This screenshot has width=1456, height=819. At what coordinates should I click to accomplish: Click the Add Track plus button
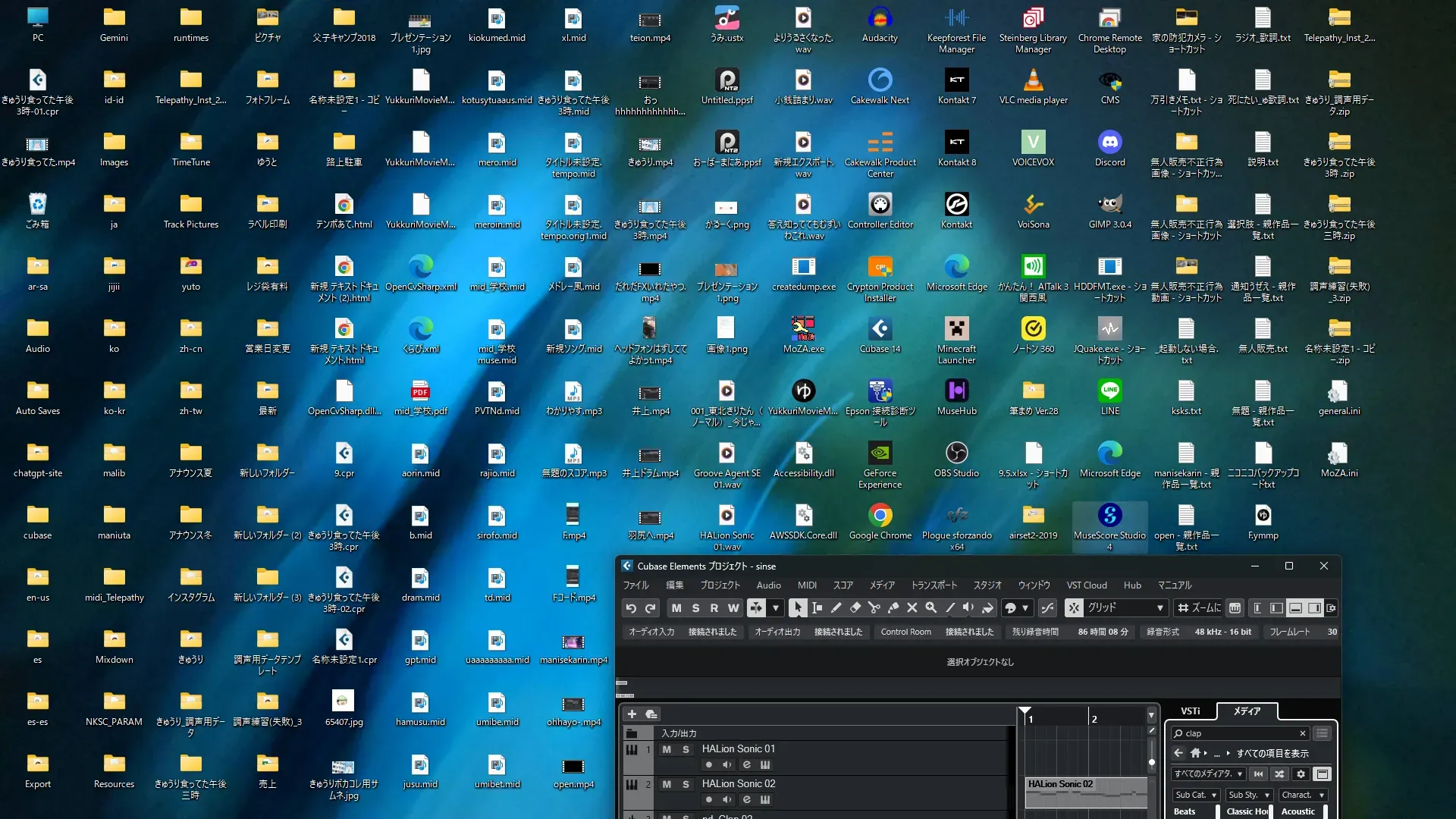coord(632,714)
